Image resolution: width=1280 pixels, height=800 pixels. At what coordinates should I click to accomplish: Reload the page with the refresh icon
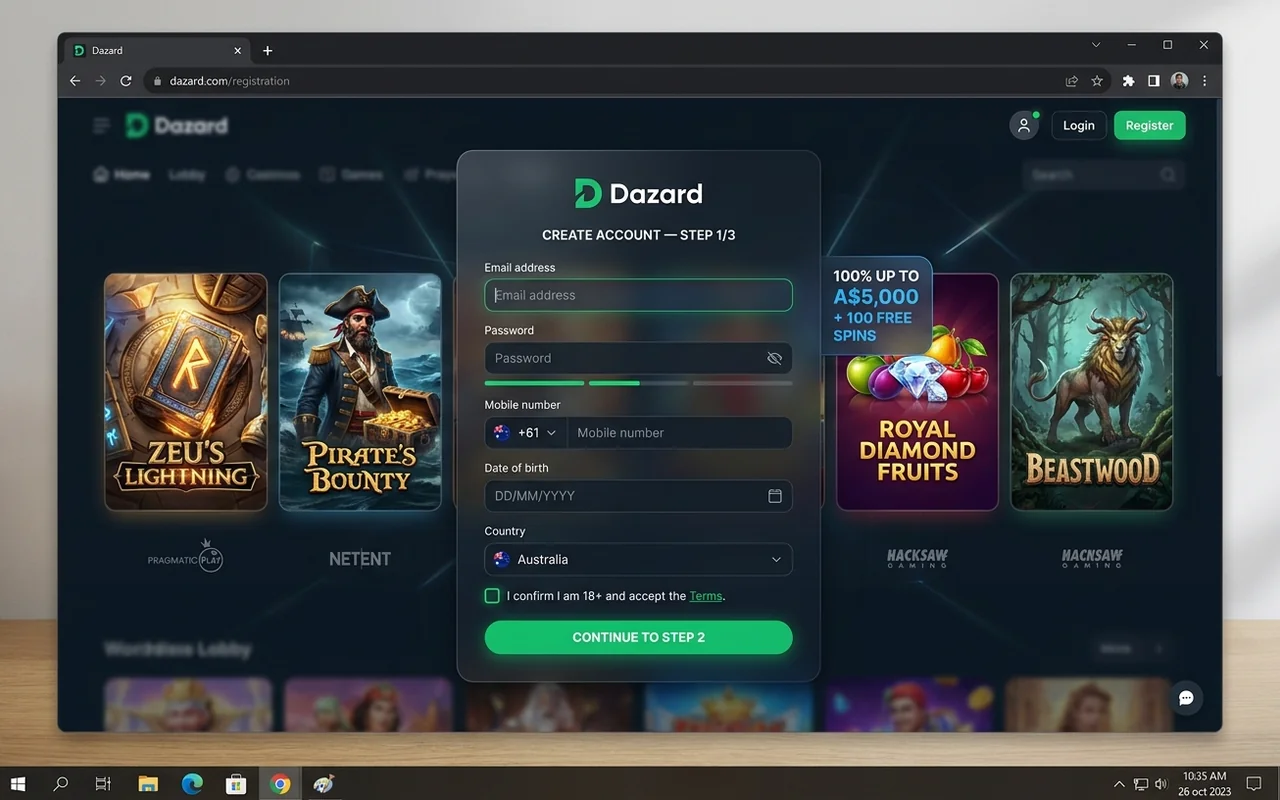pos(126,81)
